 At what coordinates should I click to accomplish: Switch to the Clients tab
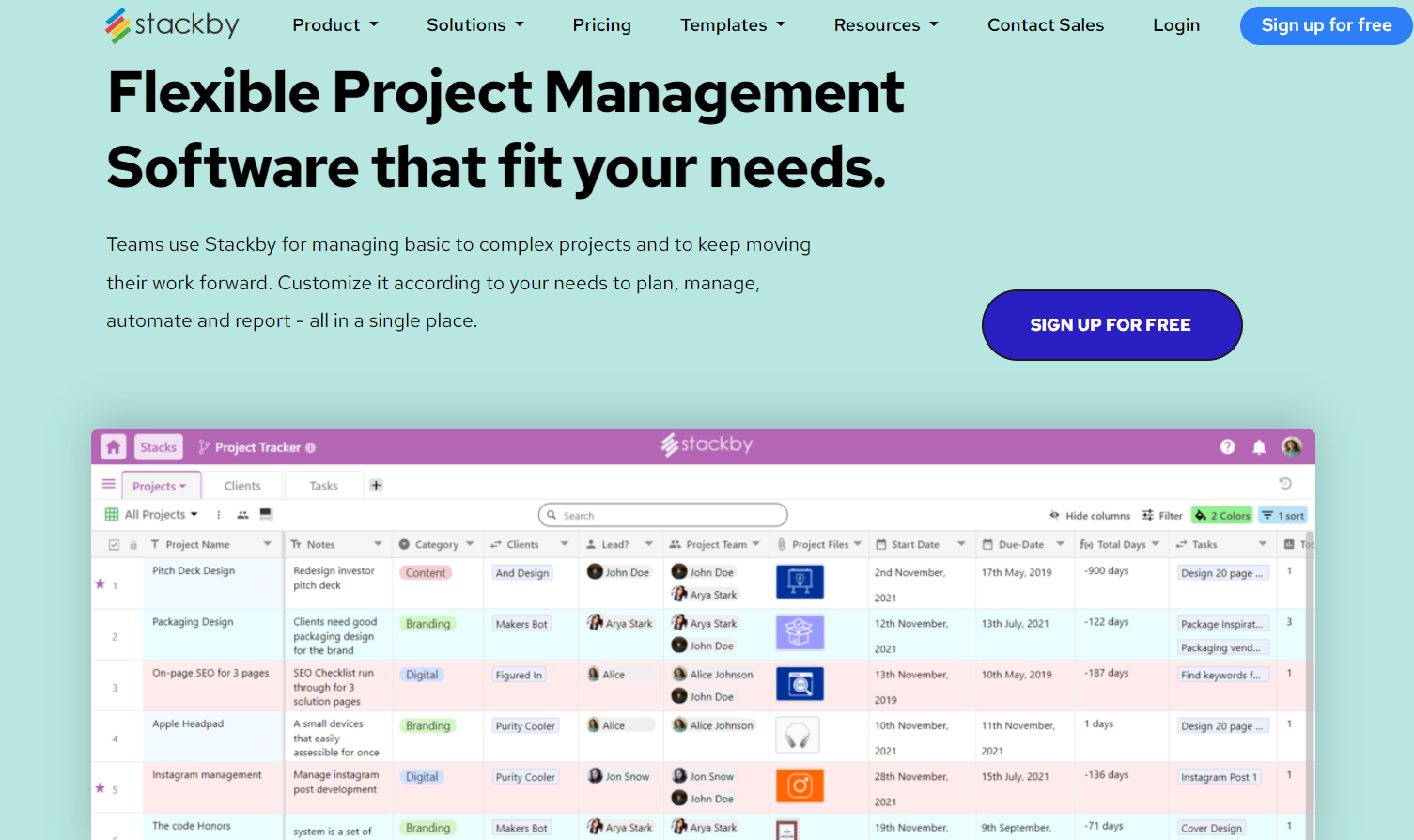242,485
